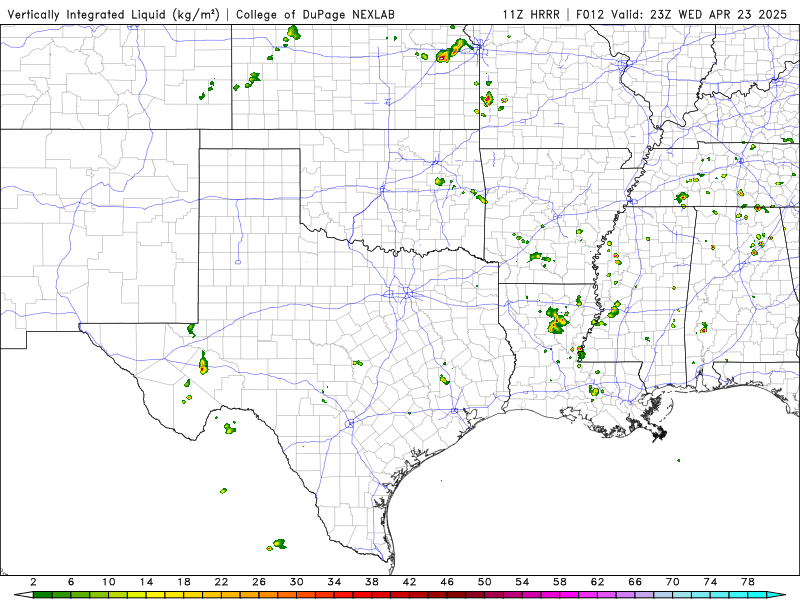Click the colorbar label "58"
The height and width of the screenshot is (600, 800).
coord(560,582)
